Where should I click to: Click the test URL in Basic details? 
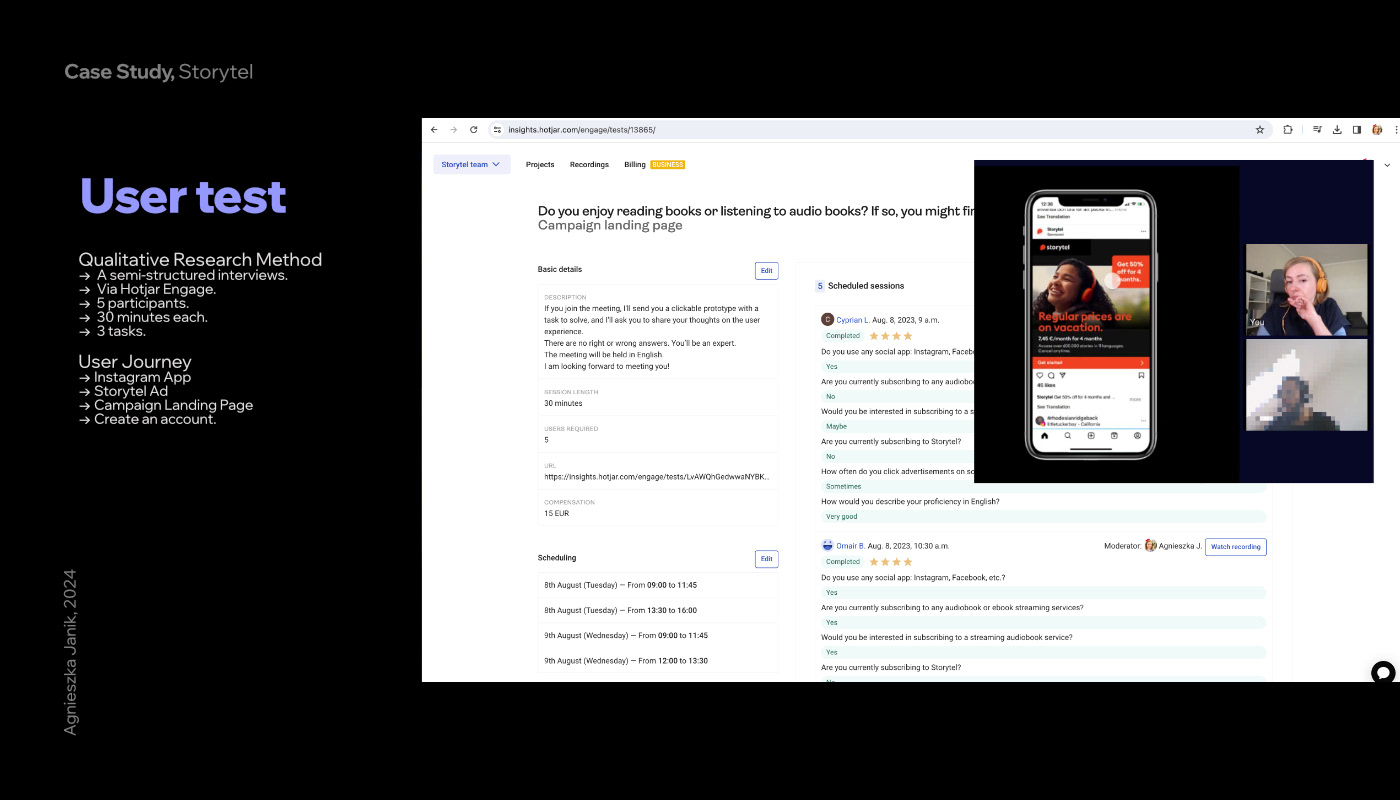point(657,477)
